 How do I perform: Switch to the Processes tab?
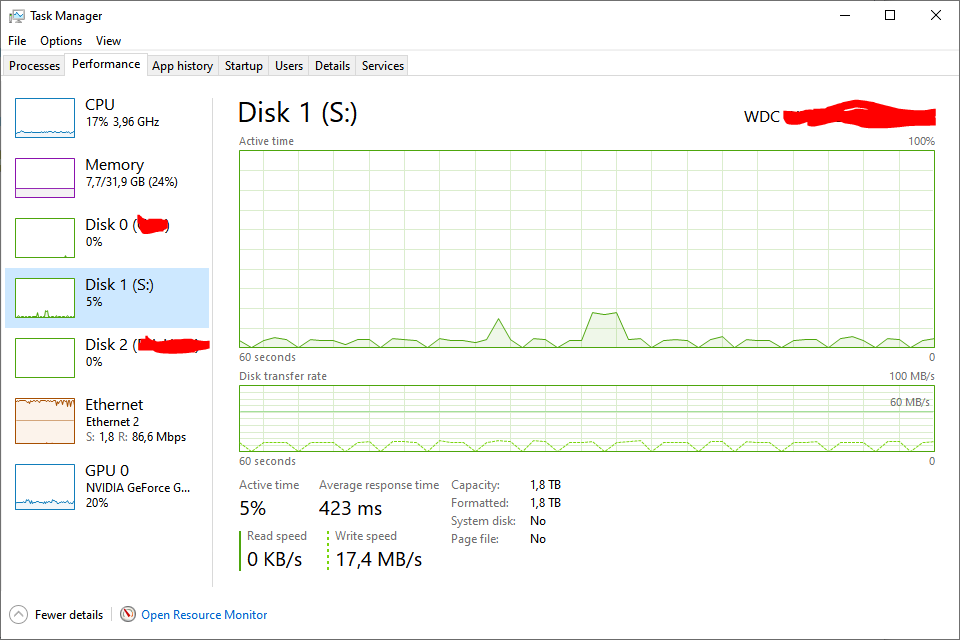click(34, 65)
